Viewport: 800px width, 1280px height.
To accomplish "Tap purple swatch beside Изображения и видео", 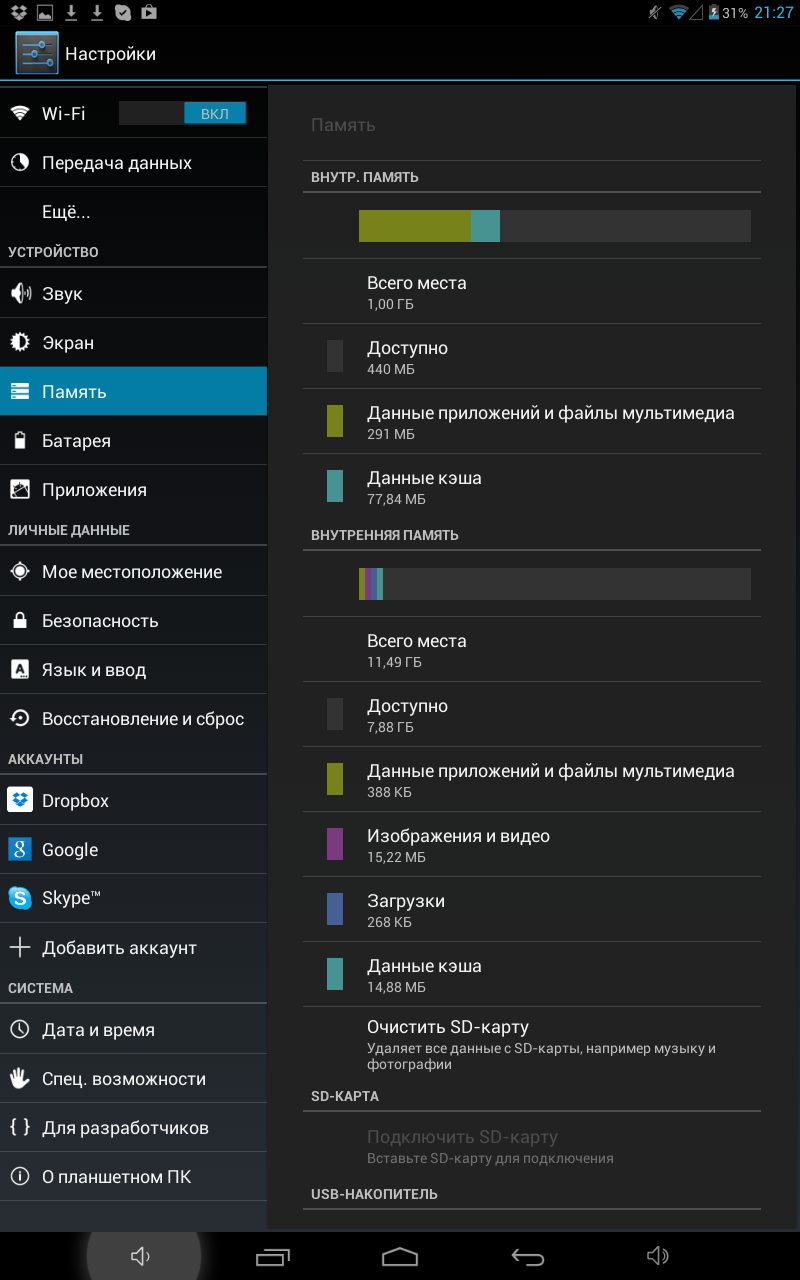I will pyautogui.click(x=335, y=844).
